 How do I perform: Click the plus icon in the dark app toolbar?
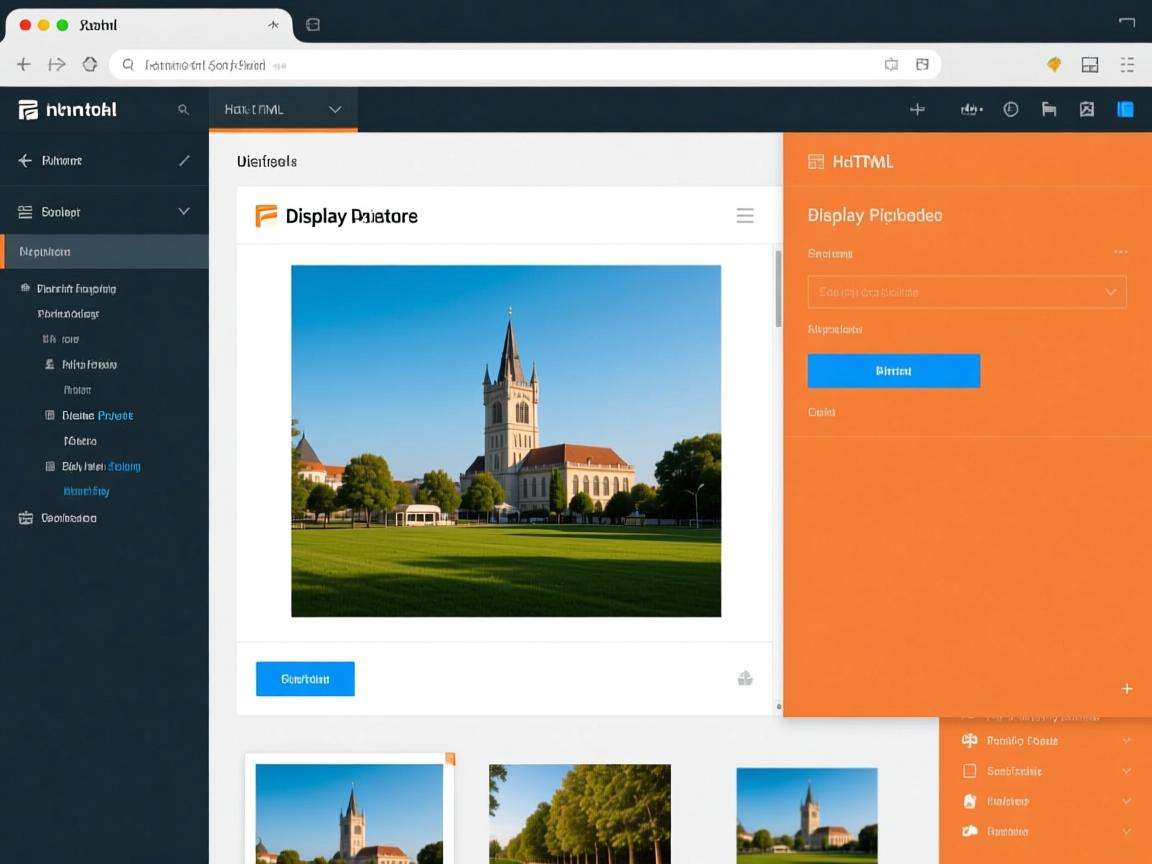click(917, 110)
